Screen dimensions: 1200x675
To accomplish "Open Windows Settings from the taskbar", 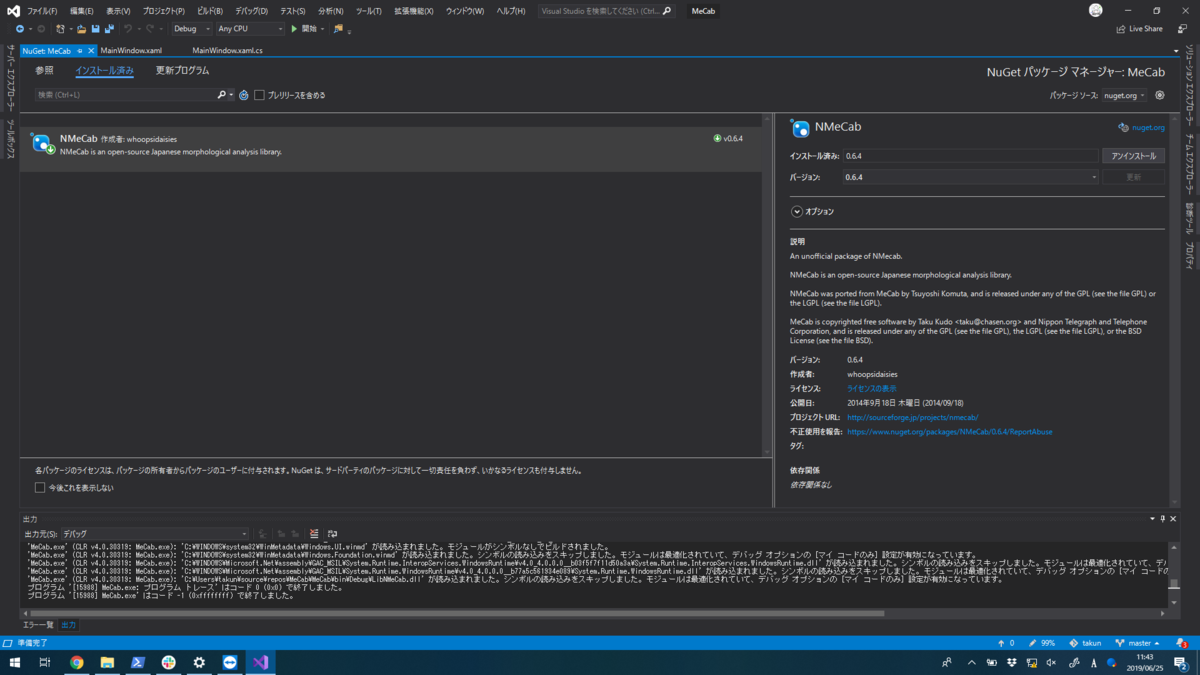I will click(199, 662).
